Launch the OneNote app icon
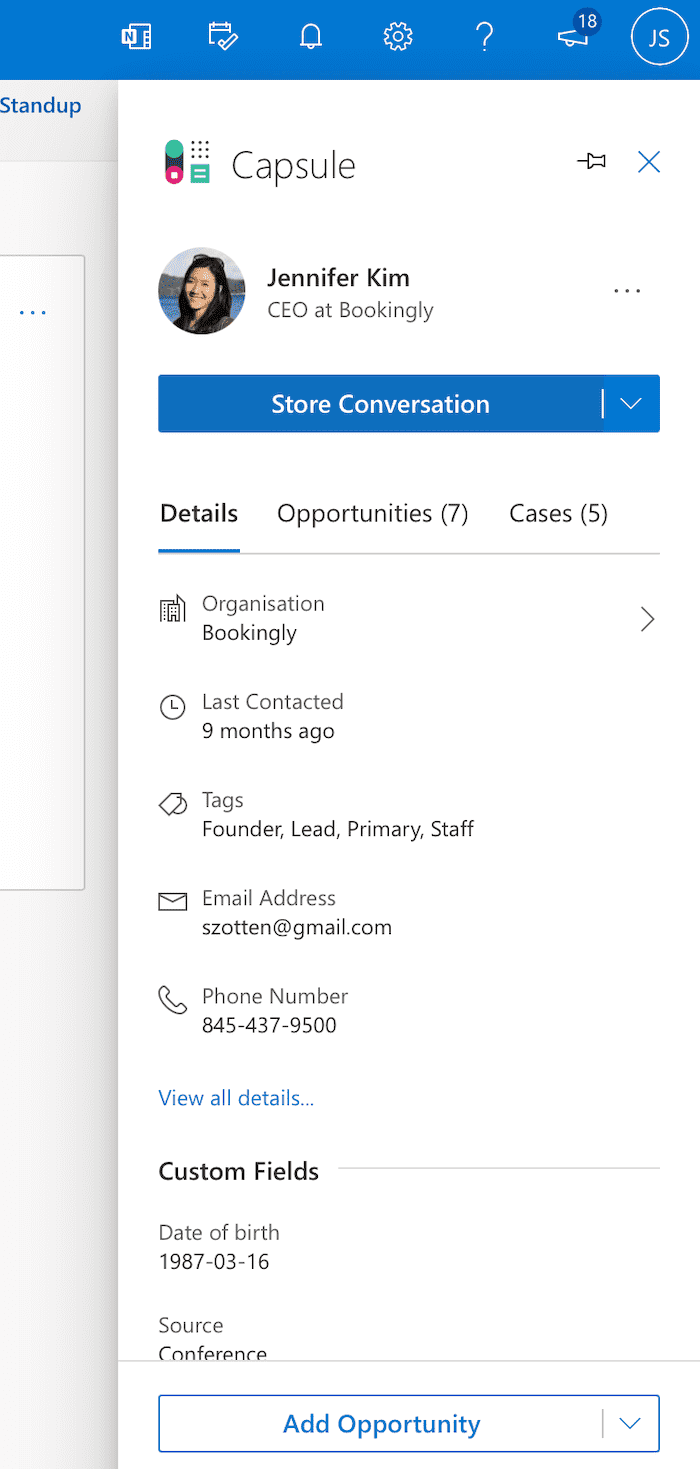Image resolution: width=700 pixels, height=1469 pixels. click(x=137, y=36)
